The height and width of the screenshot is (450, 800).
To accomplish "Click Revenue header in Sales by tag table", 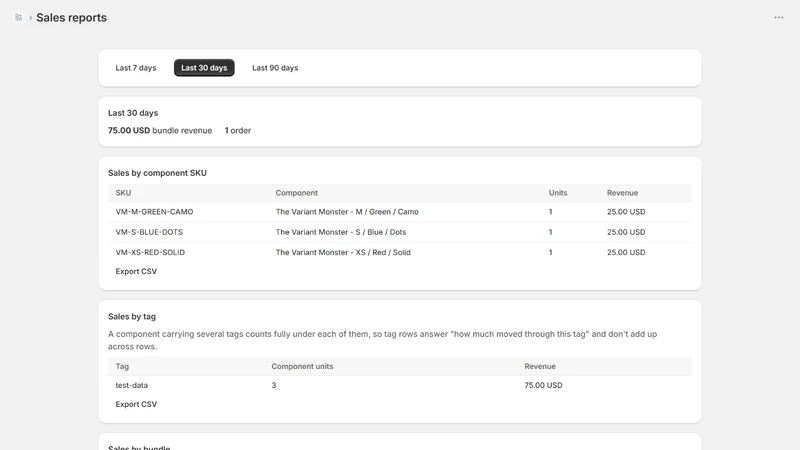I will (x=540, y=366).
